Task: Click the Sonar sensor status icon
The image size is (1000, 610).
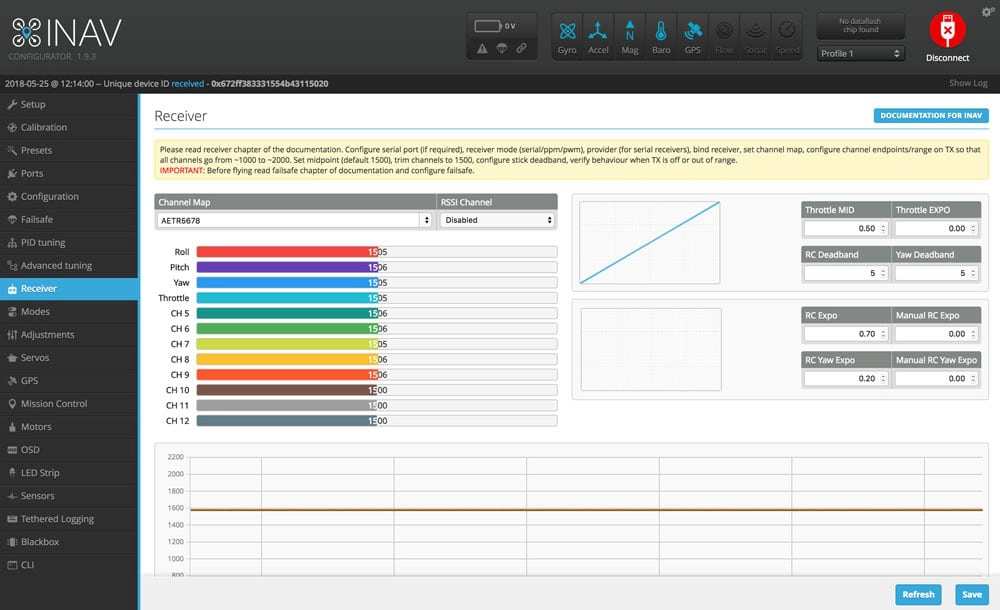Action: 755,37
